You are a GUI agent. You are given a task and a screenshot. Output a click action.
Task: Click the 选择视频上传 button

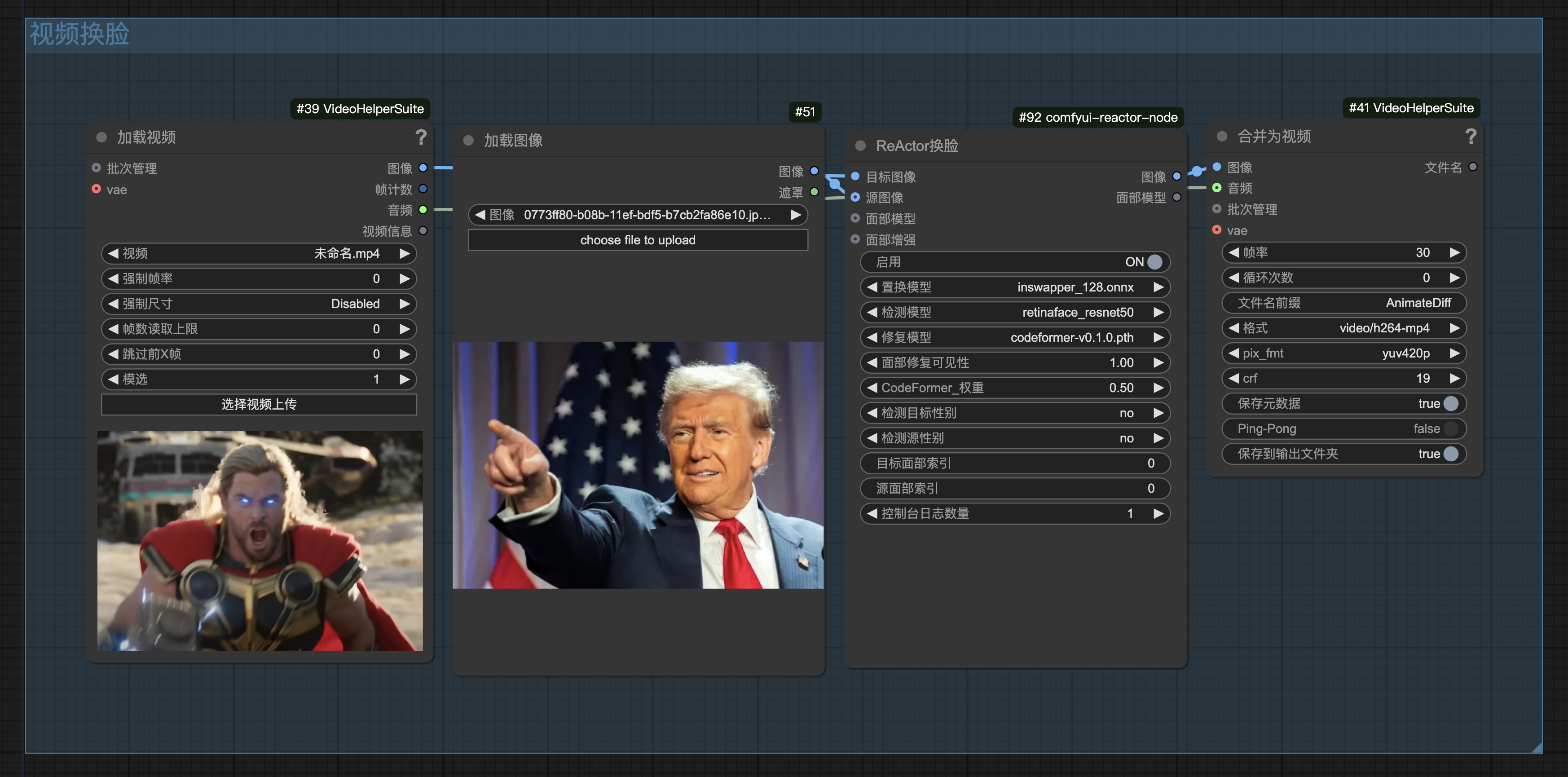coord(259,404)
